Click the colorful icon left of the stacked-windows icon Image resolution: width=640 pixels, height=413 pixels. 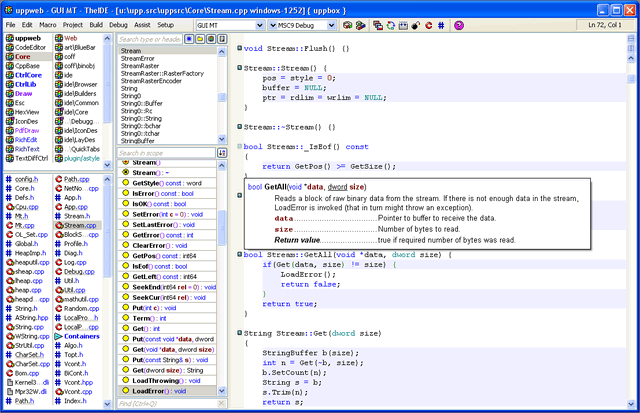pos(360,25)
